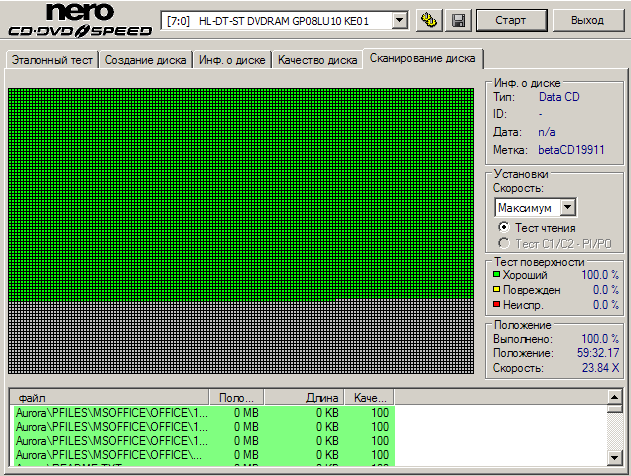Open the drive selection dropdown arrow
This screenshot has width=631, height=476.
click(400, 20)
